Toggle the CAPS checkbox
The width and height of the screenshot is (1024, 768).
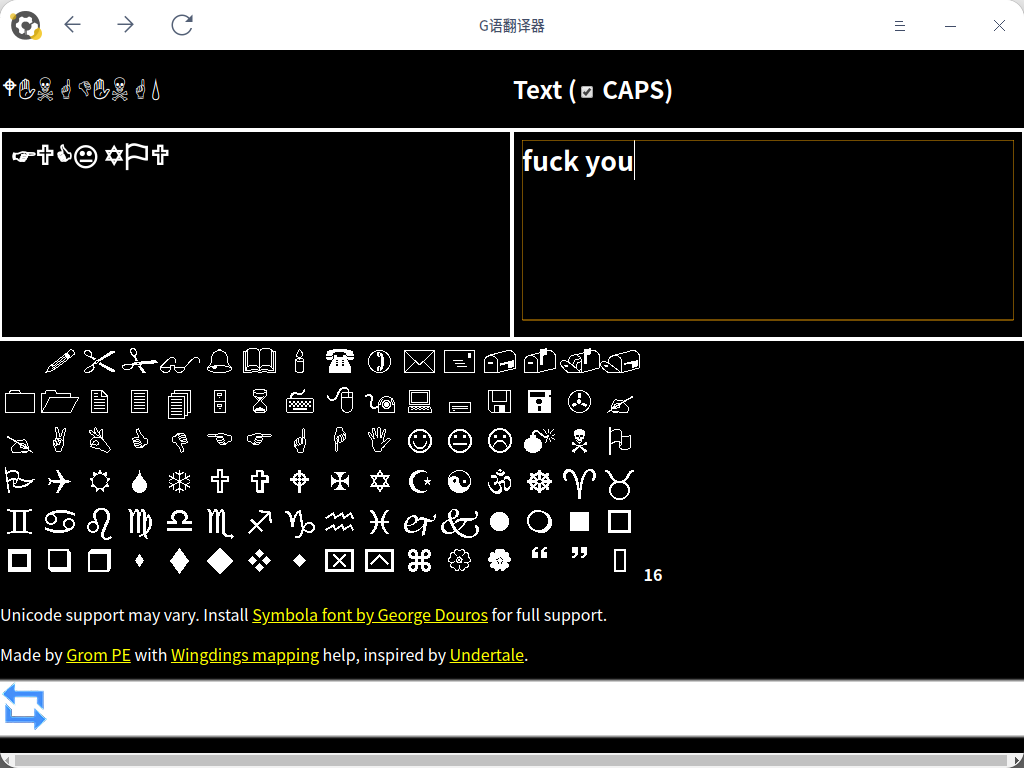click(x=587, y=92)
